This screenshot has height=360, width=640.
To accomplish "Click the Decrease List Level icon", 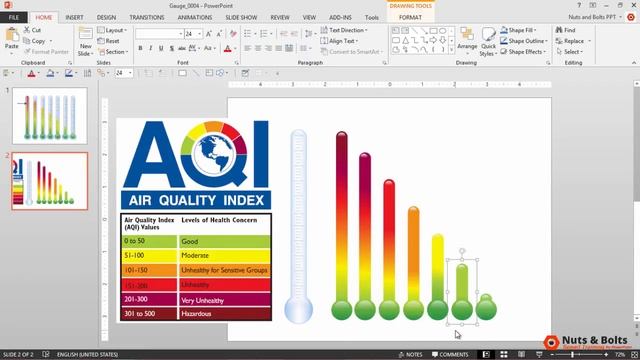I will click(x=284, y=34).
